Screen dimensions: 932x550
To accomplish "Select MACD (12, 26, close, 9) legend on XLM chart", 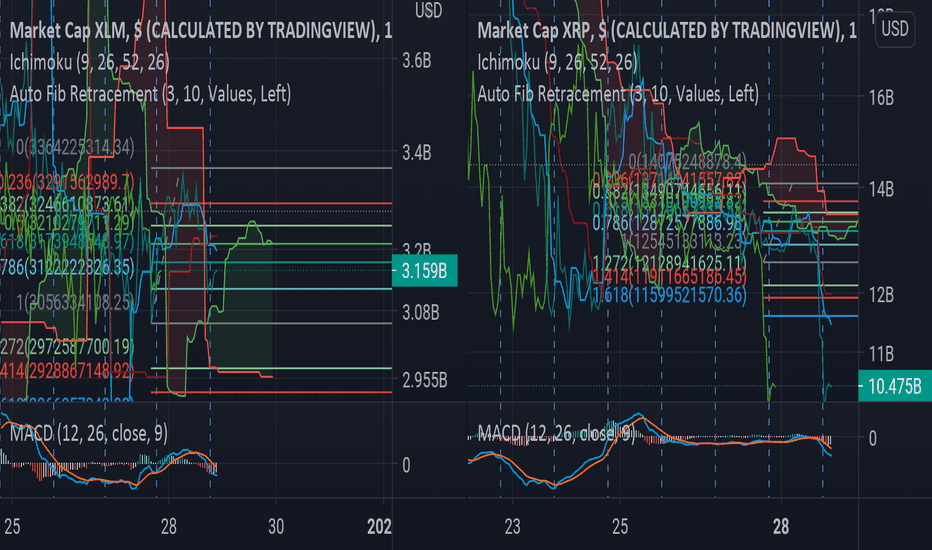I will 89,433.
